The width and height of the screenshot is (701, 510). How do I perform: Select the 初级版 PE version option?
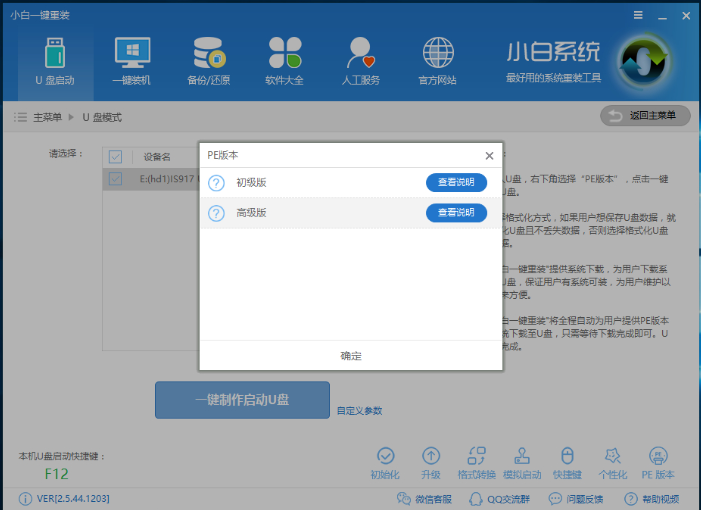pyautogui.click(x=251, y=182)
